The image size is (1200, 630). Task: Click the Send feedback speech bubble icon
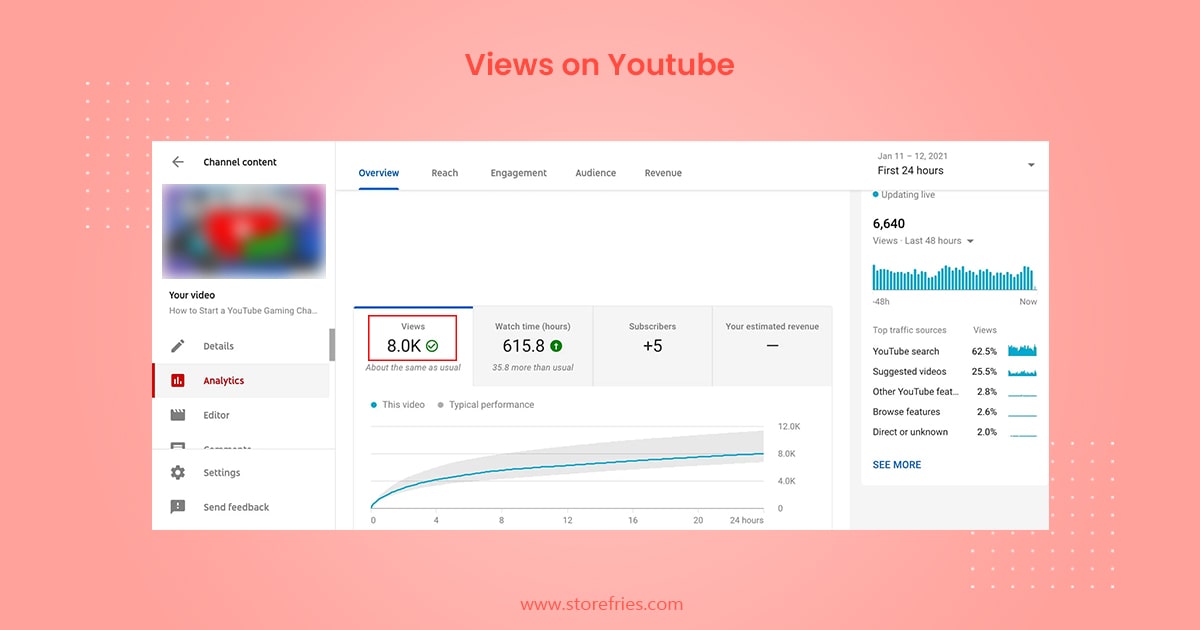pos(178,507)
